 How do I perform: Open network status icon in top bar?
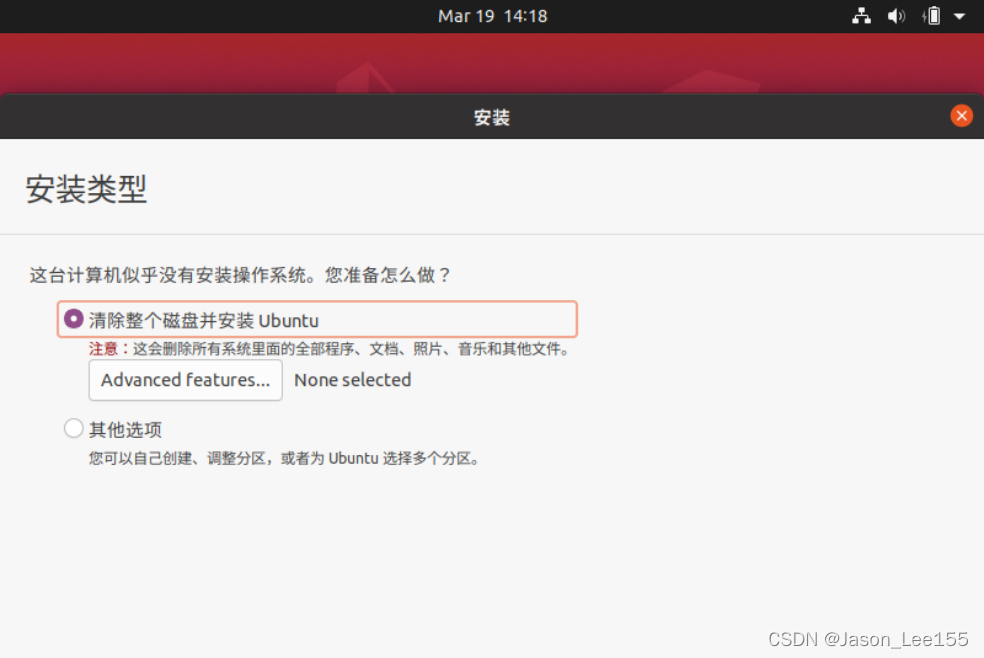point(861,16)
